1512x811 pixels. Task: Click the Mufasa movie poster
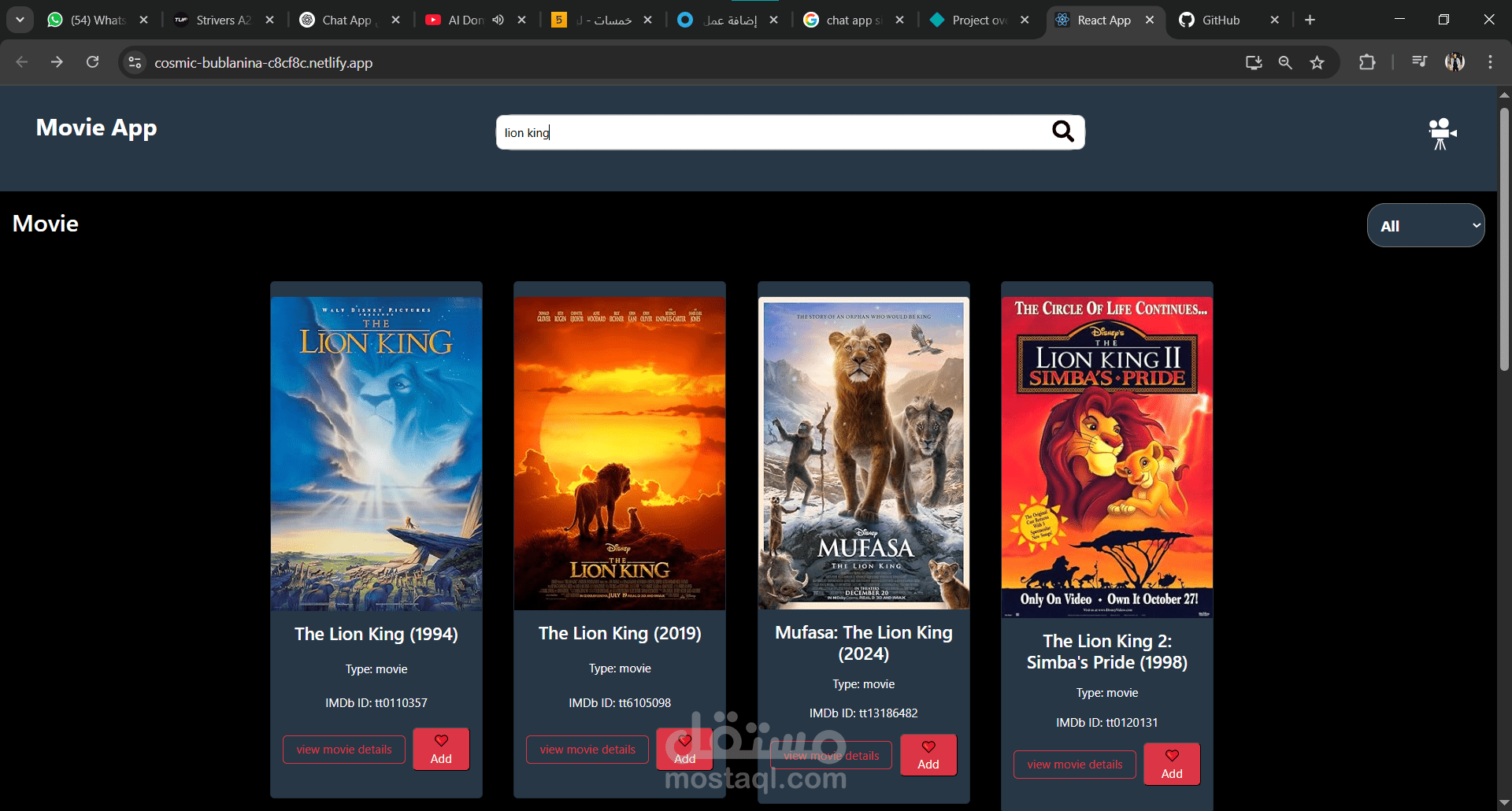pos(864,453)
